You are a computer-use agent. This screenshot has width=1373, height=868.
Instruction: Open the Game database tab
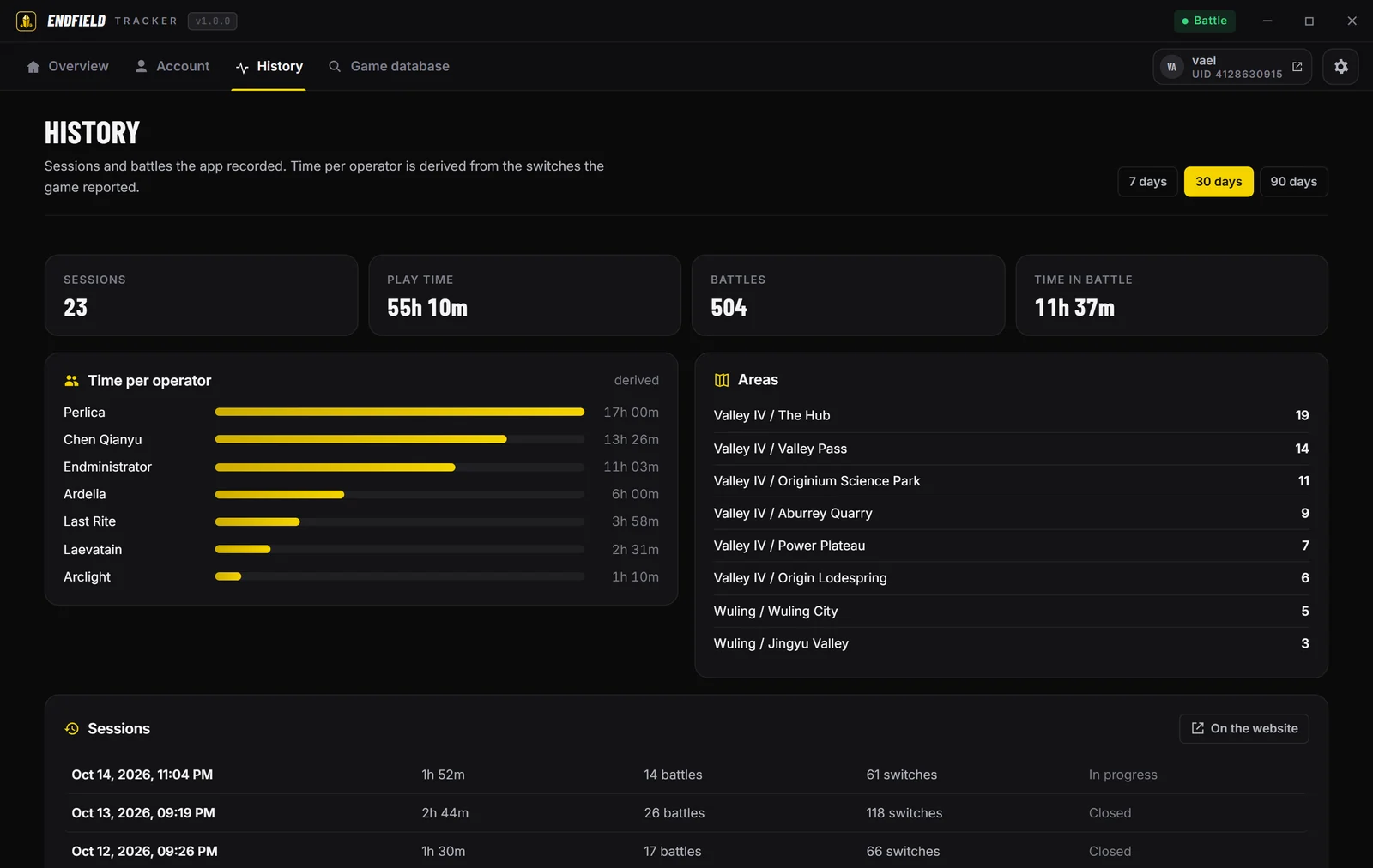point(389,67)
